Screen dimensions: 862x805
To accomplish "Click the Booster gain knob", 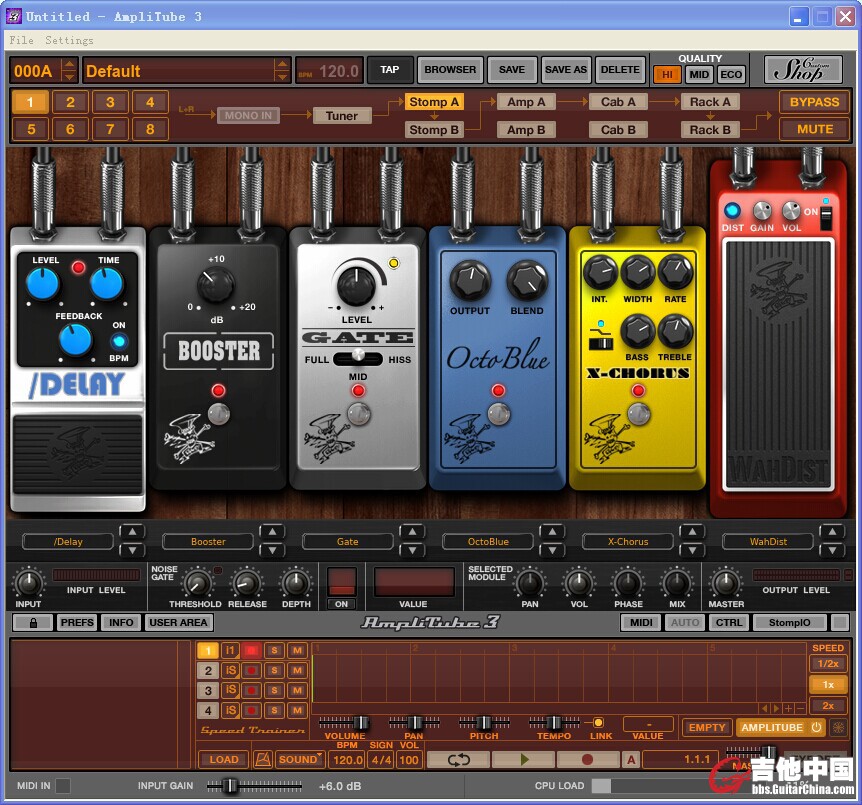I will pyautogui.click(x=216, y=285).
